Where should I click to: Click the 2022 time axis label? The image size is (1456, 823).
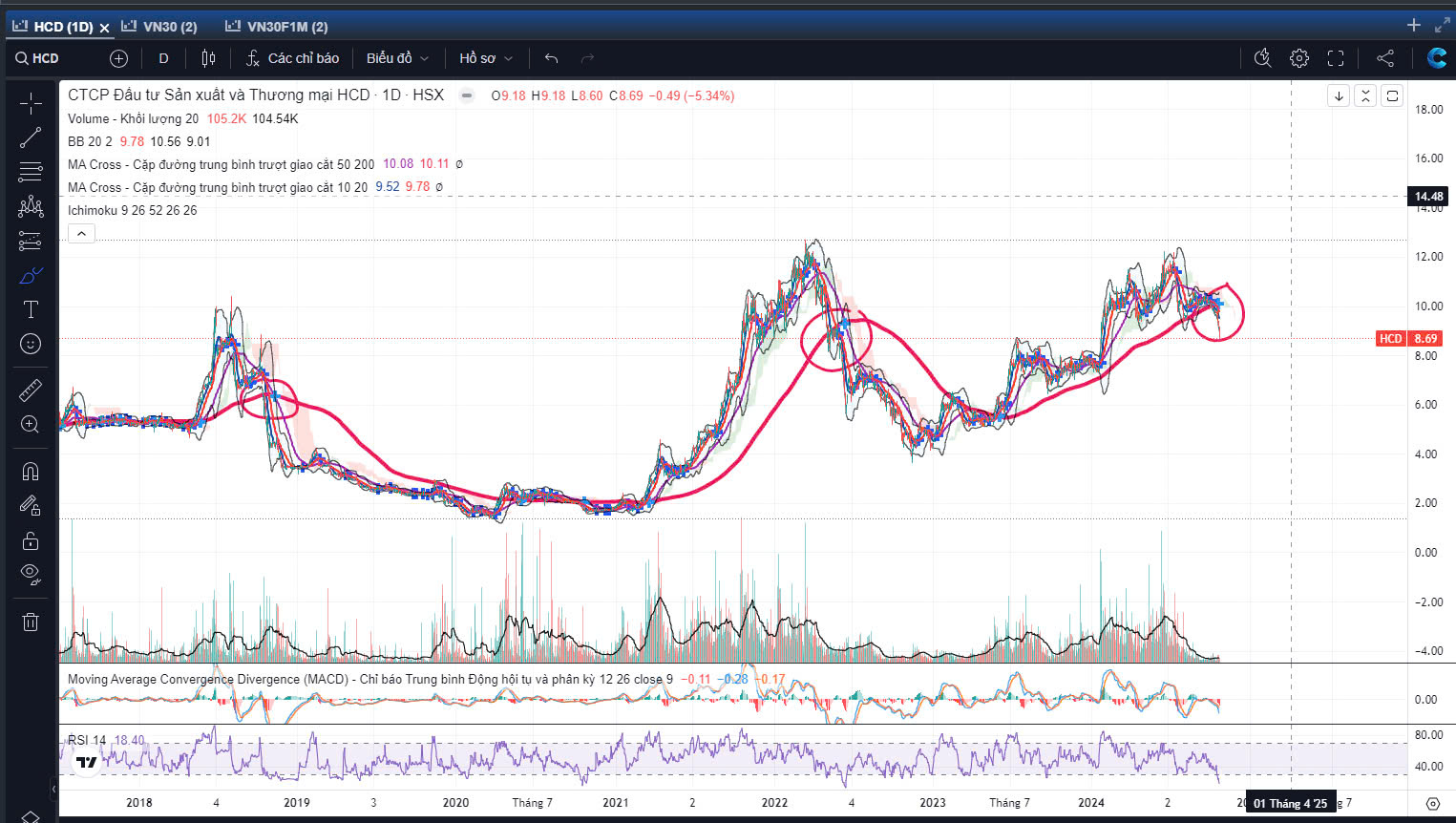(774, 803)
